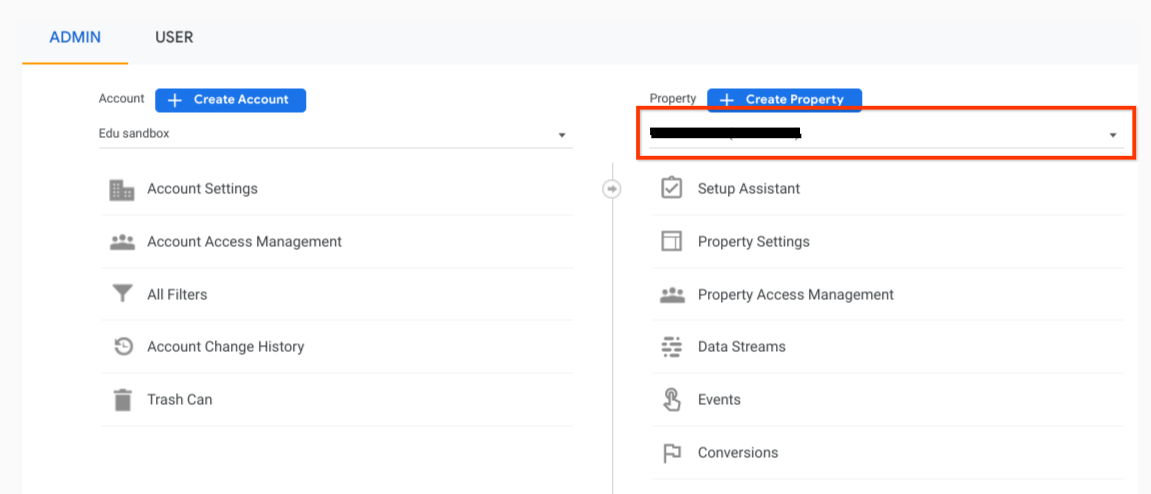Screen dimensions: 1151x494
Task: Click the Trash Can bin icon
Action: (122, 400)
